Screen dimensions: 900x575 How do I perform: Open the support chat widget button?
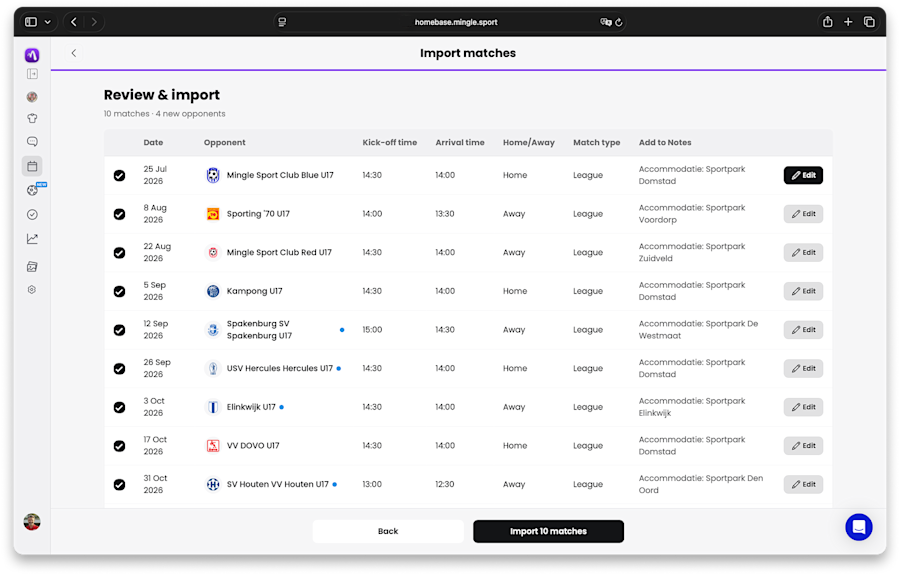tap(859, 527)
